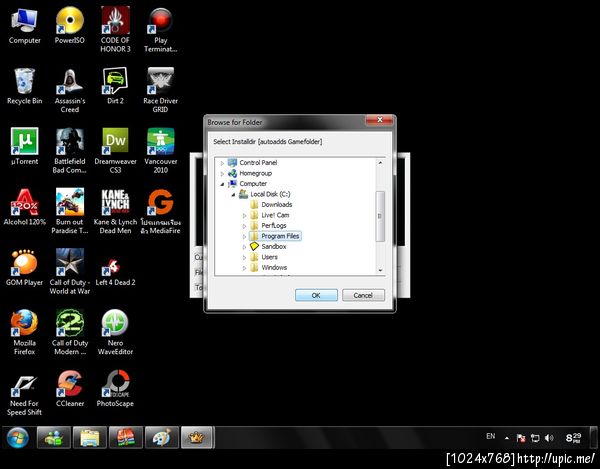Collapse the Local Disk (C:) node

(x=233, y=195)
